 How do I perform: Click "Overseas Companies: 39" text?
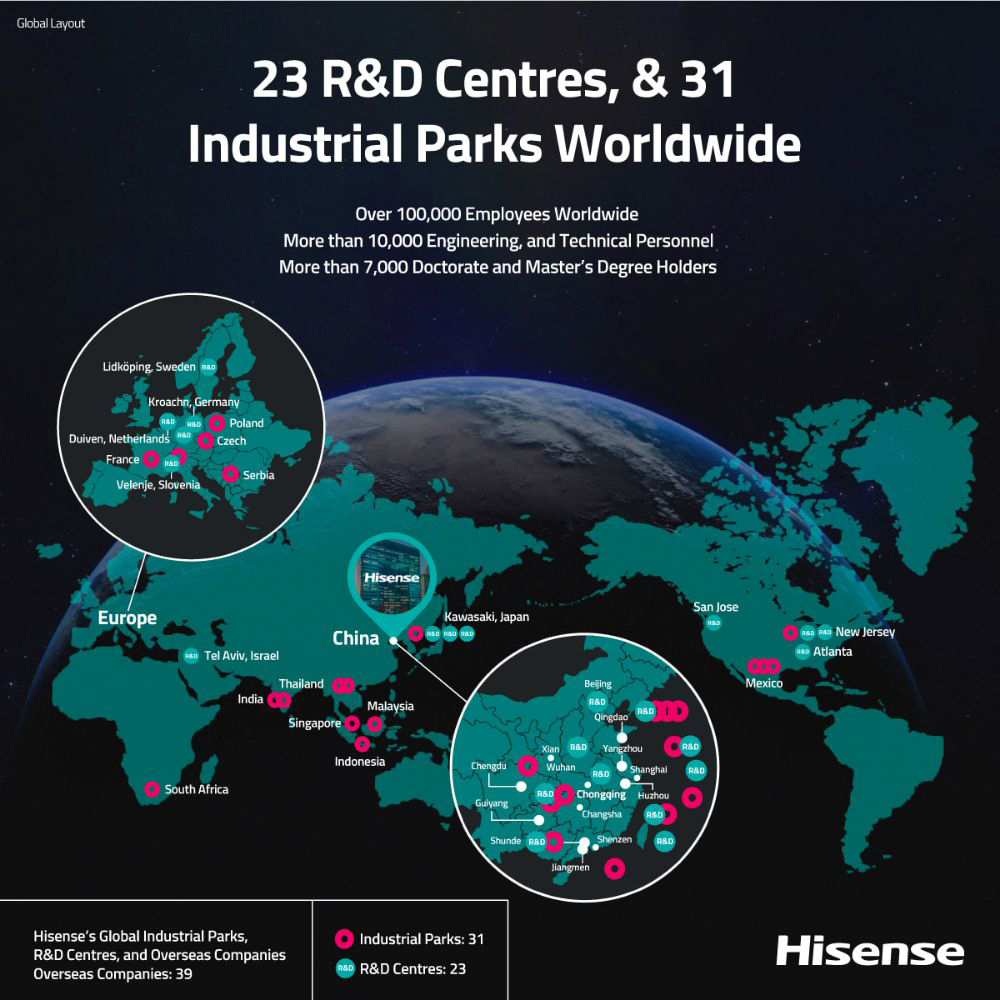click(x=113, y=974)
